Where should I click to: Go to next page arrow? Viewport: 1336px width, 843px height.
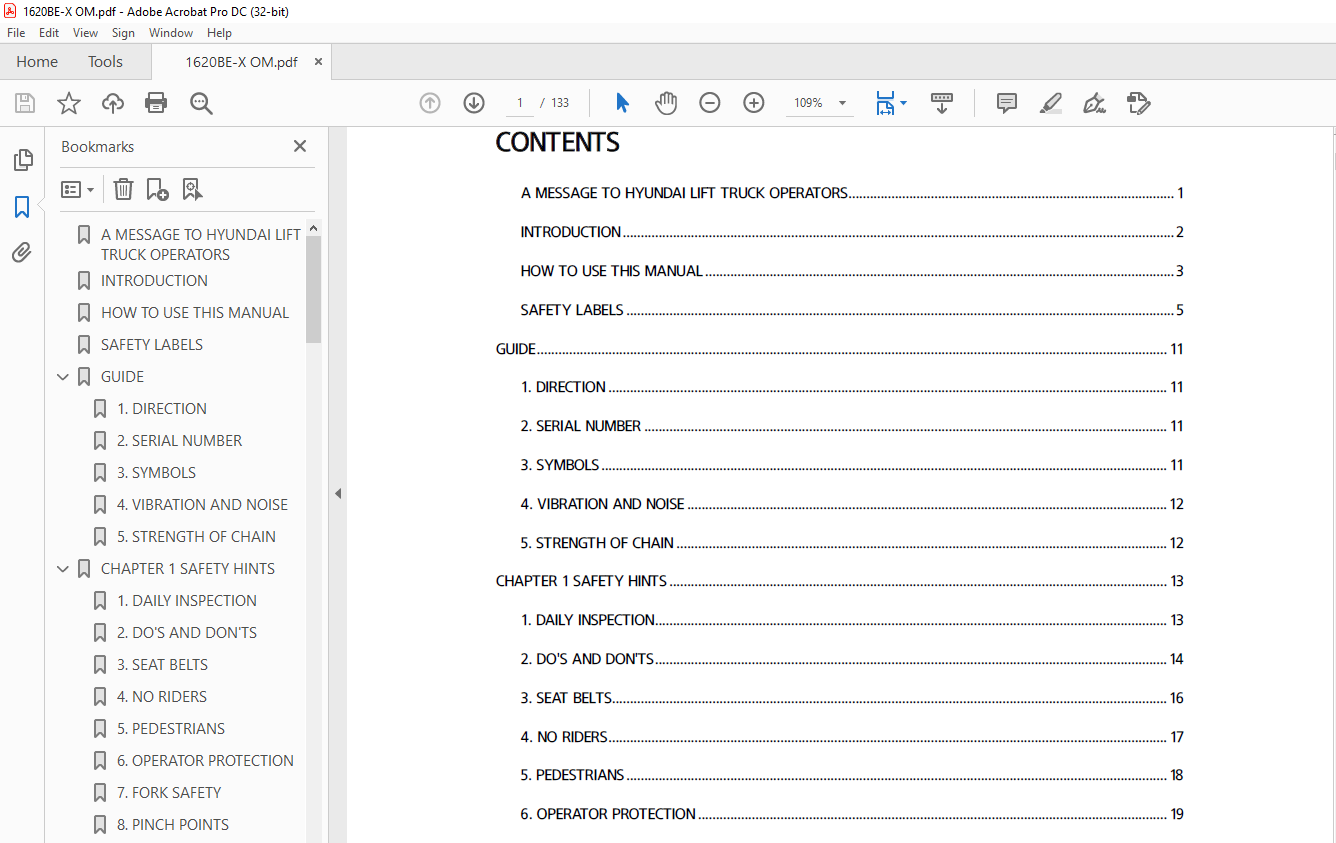[474, 103]
